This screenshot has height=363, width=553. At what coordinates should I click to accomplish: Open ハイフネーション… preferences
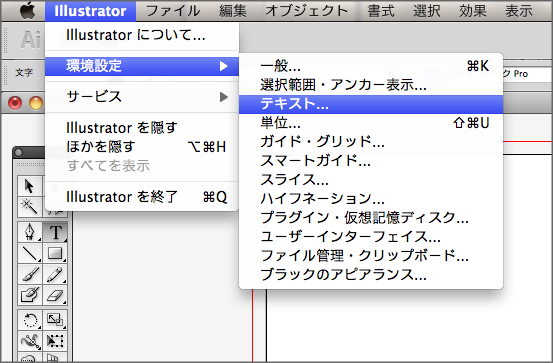point(371,199)
